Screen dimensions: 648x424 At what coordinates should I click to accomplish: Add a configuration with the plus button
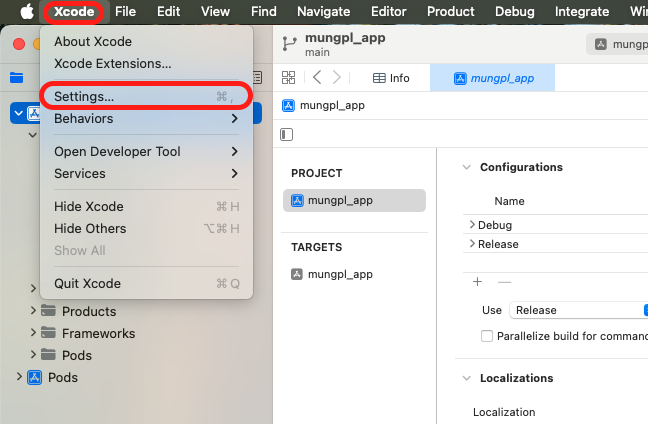[x=477, y=282]
